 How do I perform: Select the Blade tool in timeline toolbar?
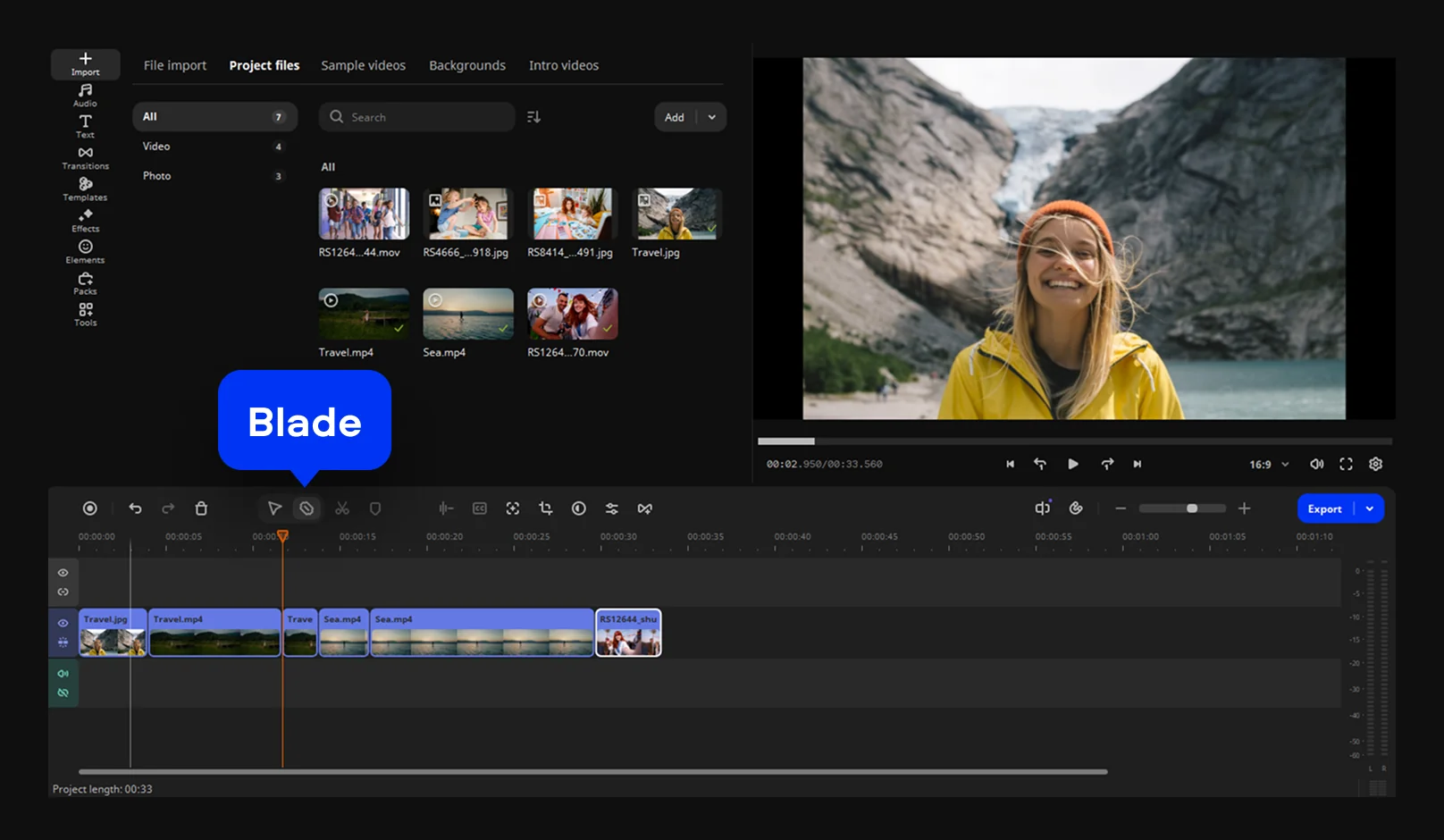click(x=306, y=508)
